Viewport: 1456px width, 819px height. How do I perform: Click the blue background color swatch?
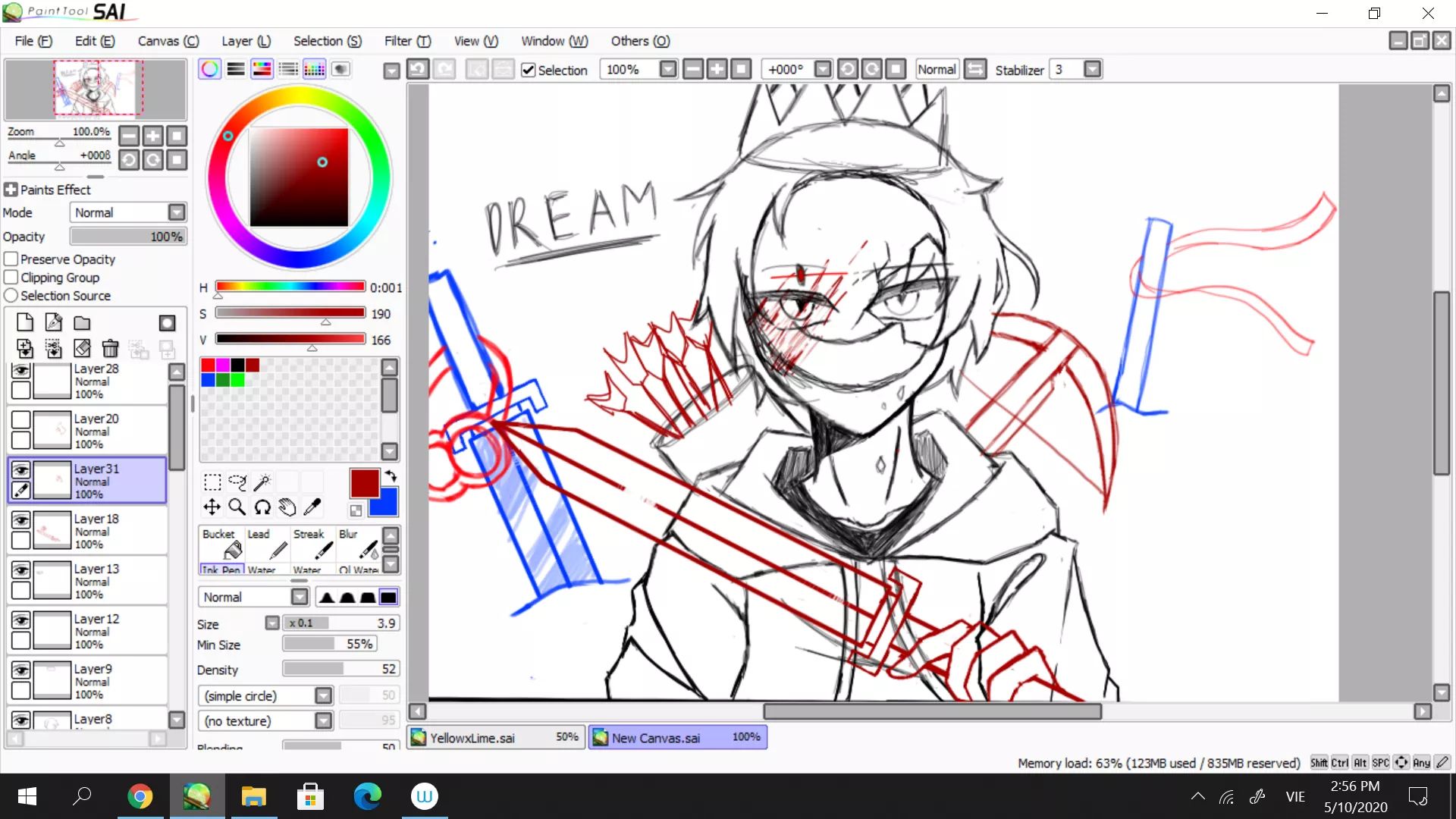(x=385, y=504)
